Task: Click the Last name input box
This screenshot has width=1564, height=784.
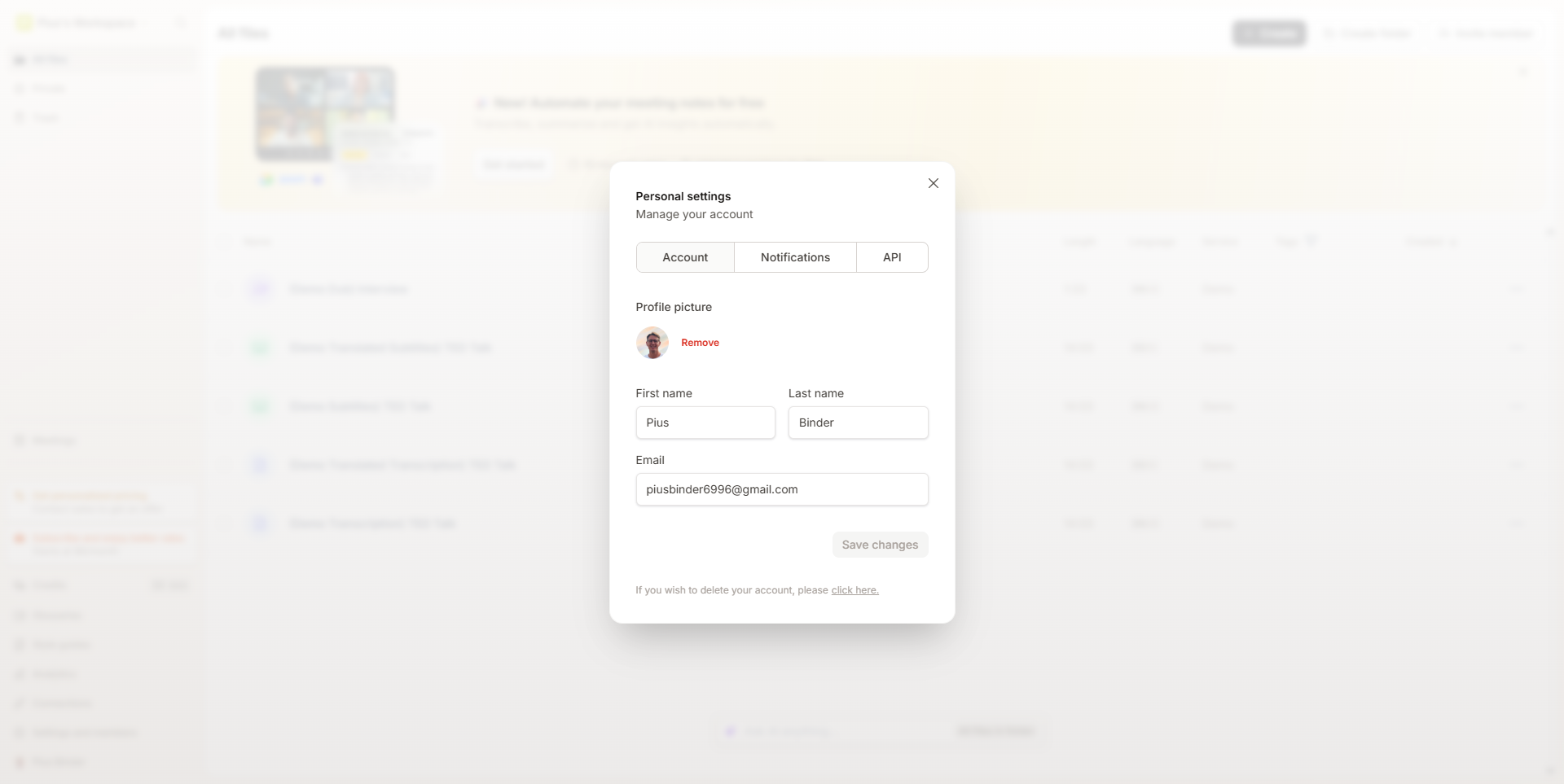Action: coord(858,423)
